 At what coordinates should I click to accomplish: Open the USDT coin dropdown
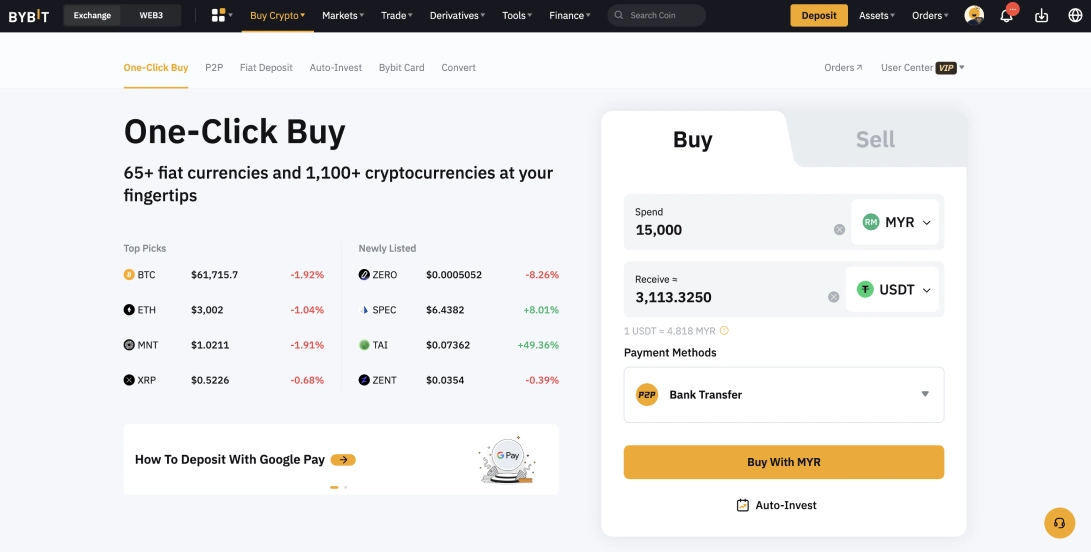coord(893,290)
